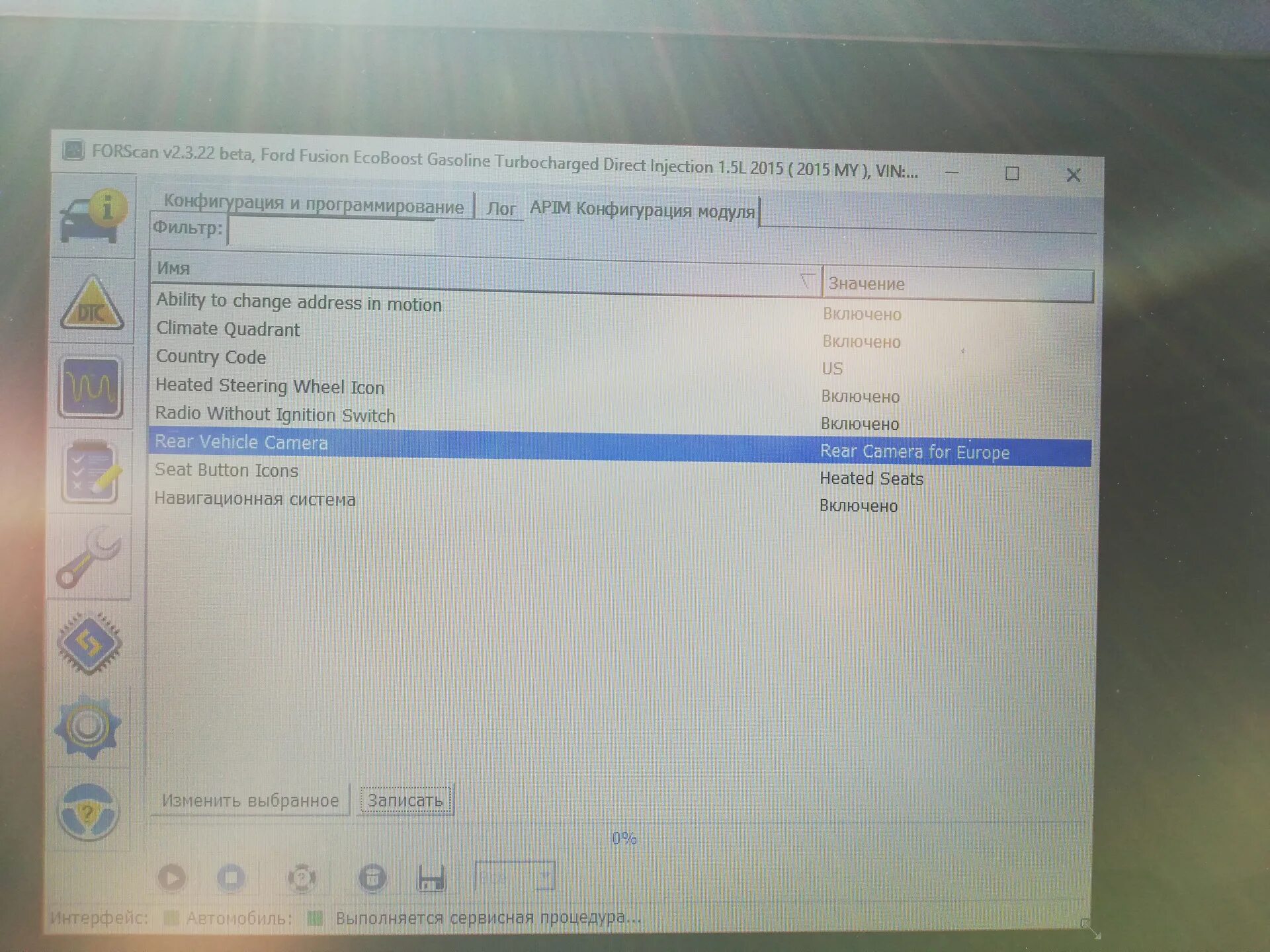Viewport: 1270px width, 952px height.
Task: Open the wrench service procedures section
Action: (x=89, y=558)
